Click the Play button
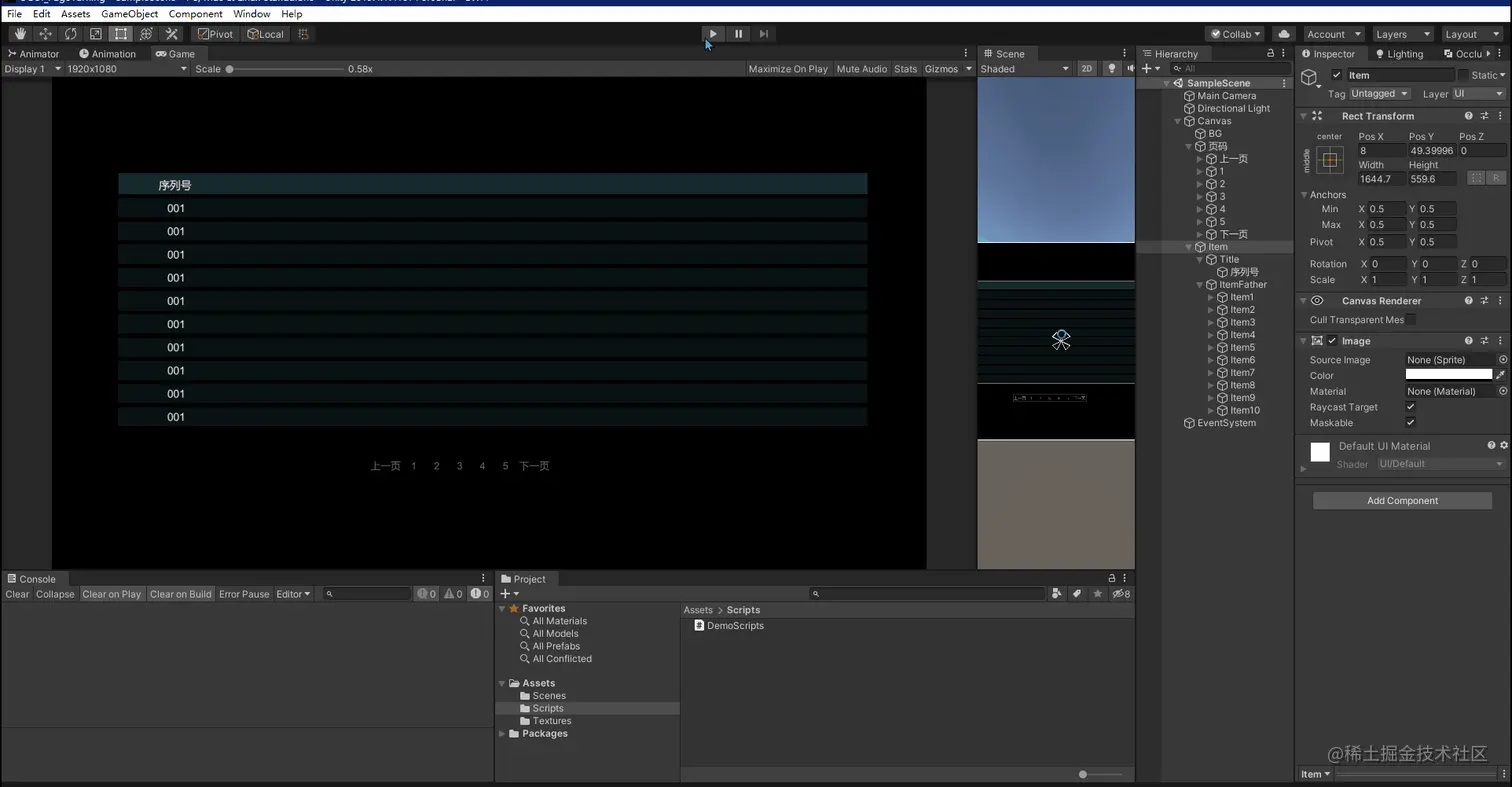The image size is (1512, 787). click(x=713, y=34)
